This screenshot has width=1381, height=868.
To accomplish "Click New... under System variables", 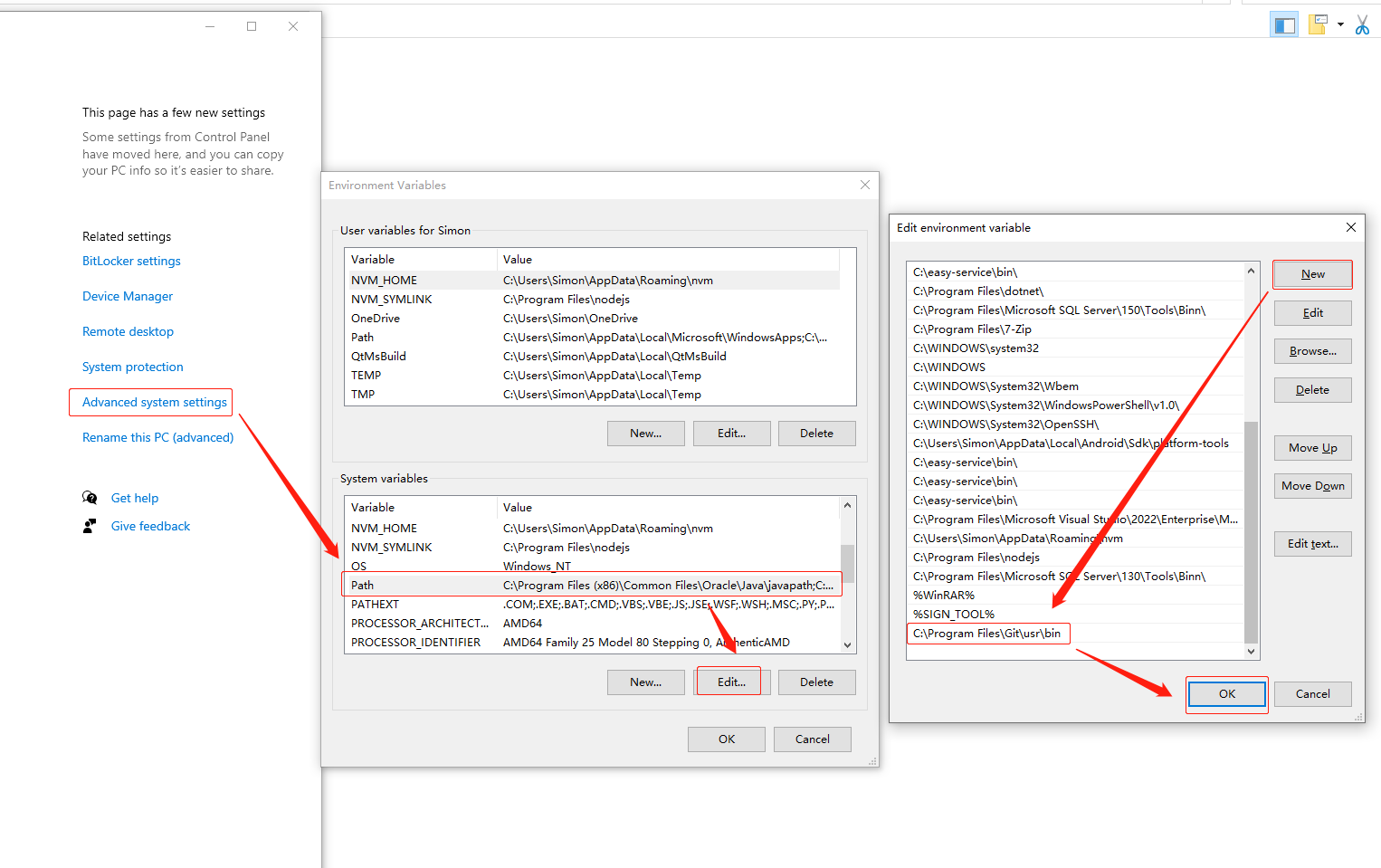I will click(646, 682).
